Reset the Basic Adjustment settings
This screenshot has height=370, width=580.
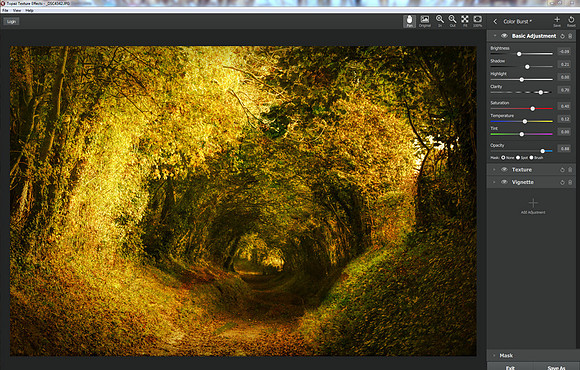562,36
